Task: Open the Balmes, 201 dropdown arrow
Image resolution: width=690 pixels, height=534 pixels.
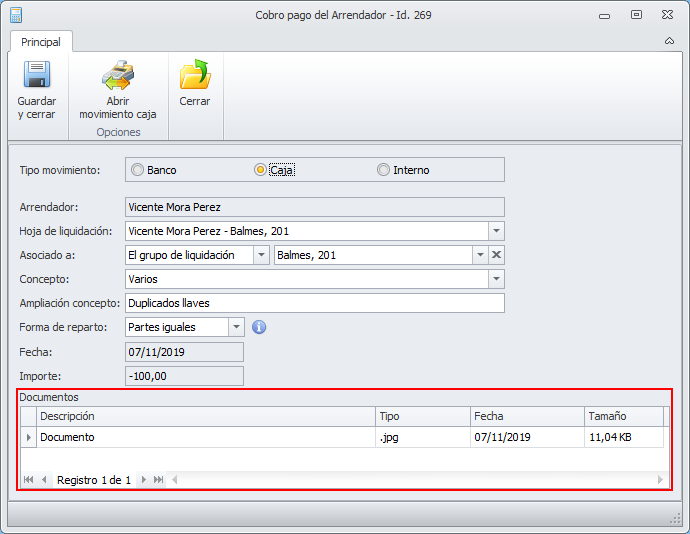Action: (481, 255)
